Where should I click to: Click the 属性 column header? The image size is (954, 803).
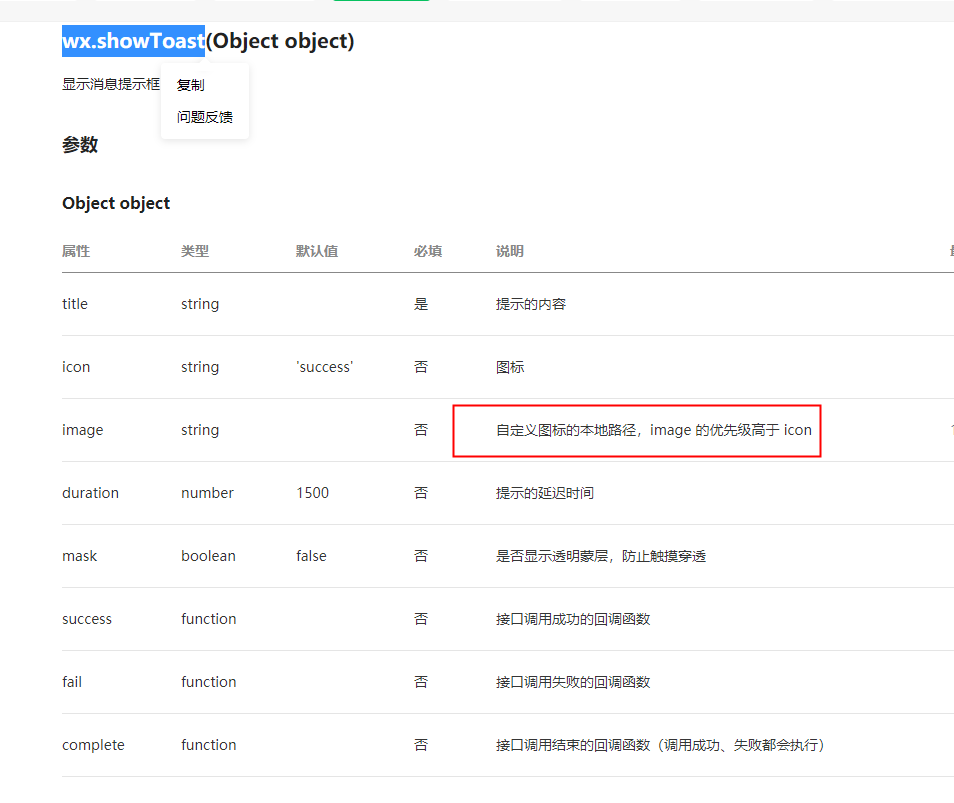tap(76, 251)
